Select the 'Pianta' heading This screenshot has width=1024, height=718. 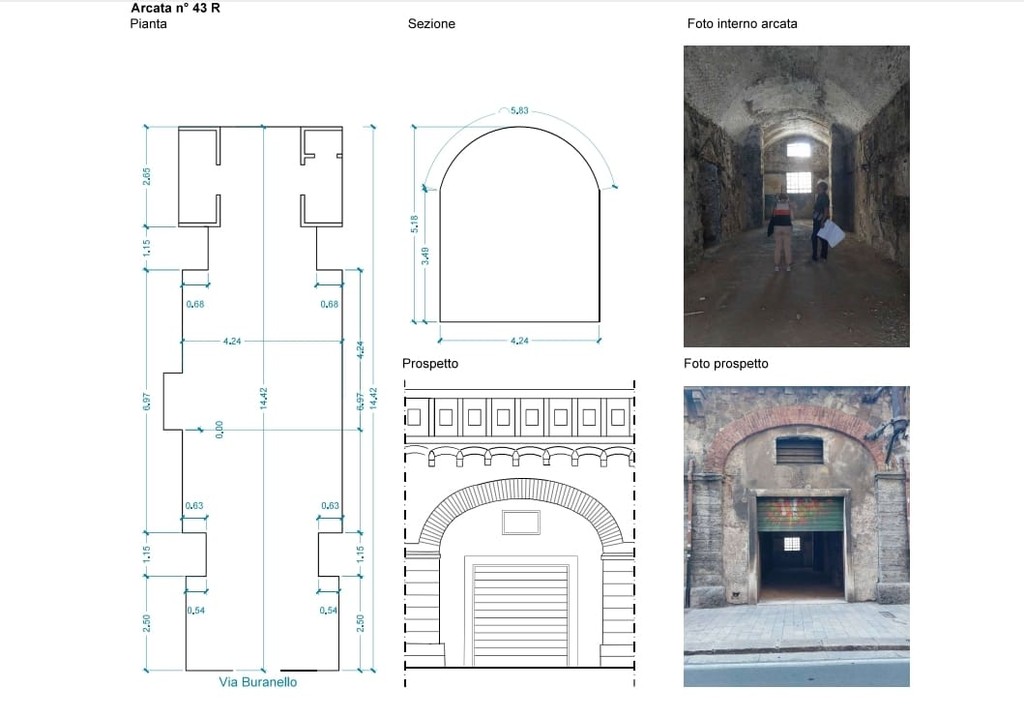click(148, 24)
